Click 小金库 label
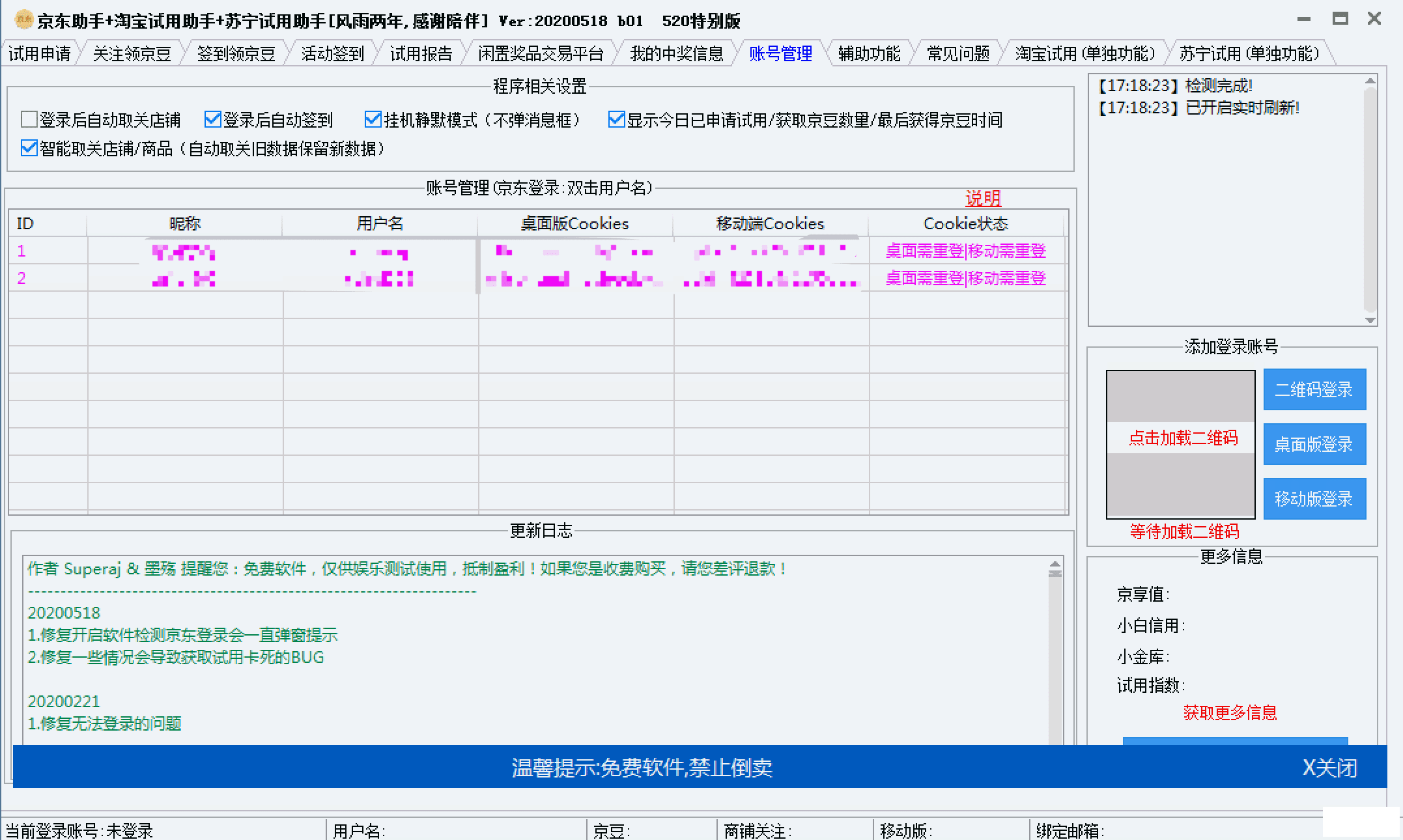The image size is (1403, 840). [1143, 656]
